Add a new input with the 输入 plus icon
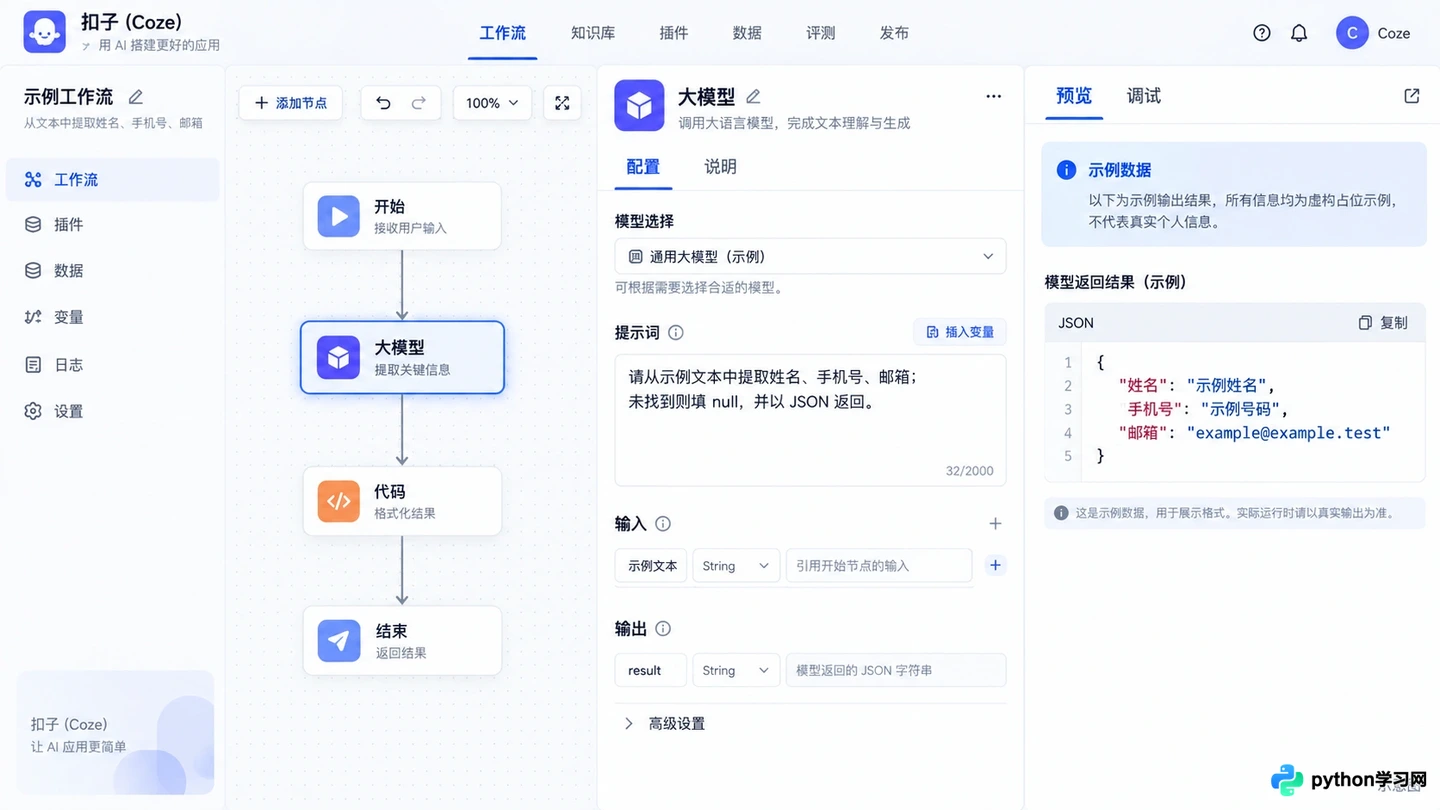This screenshot has height=810, width=1440. [x=995, y=523]
